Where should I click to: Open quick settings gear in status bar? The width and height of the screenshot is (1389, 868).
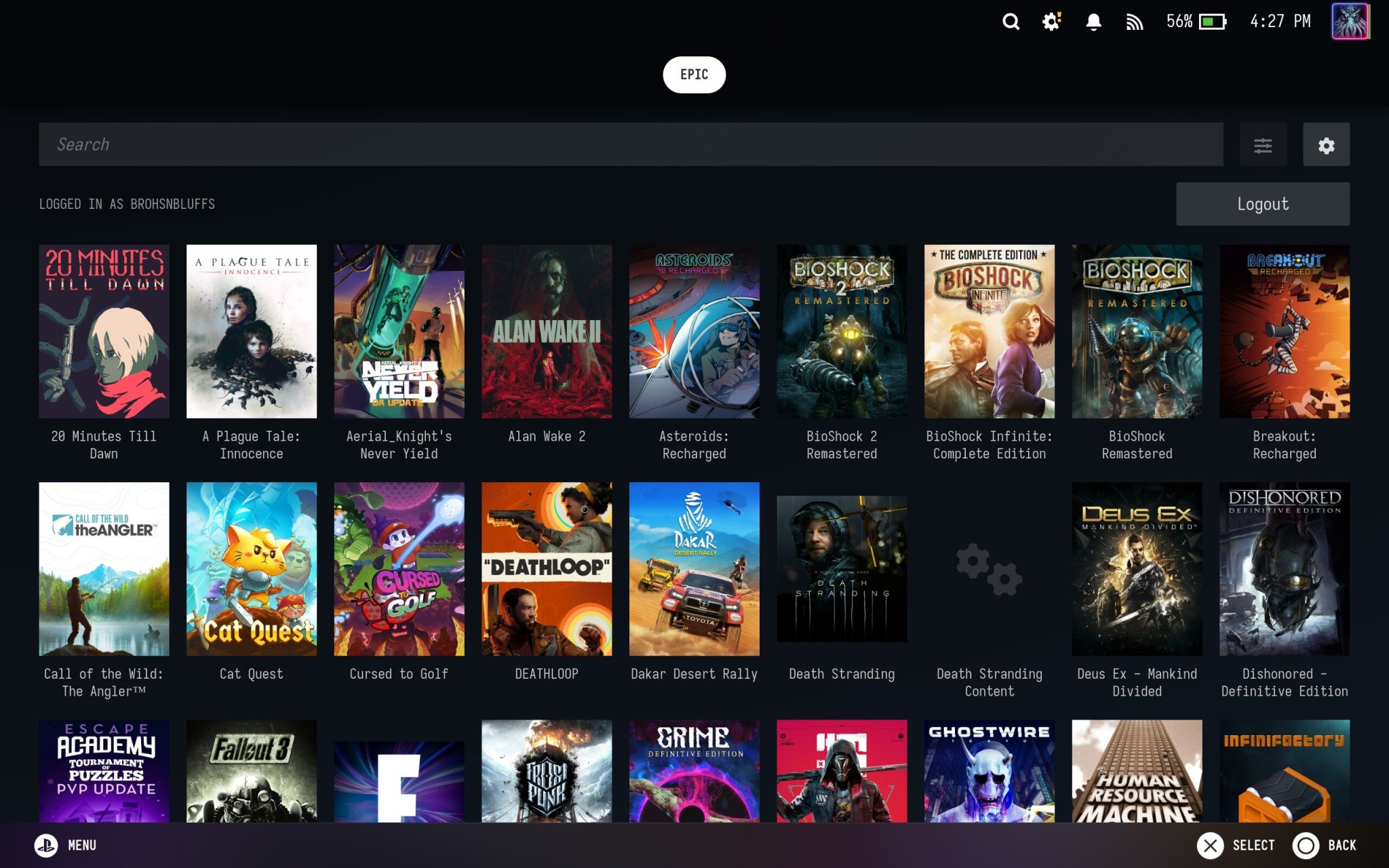tap(1051, 22)
